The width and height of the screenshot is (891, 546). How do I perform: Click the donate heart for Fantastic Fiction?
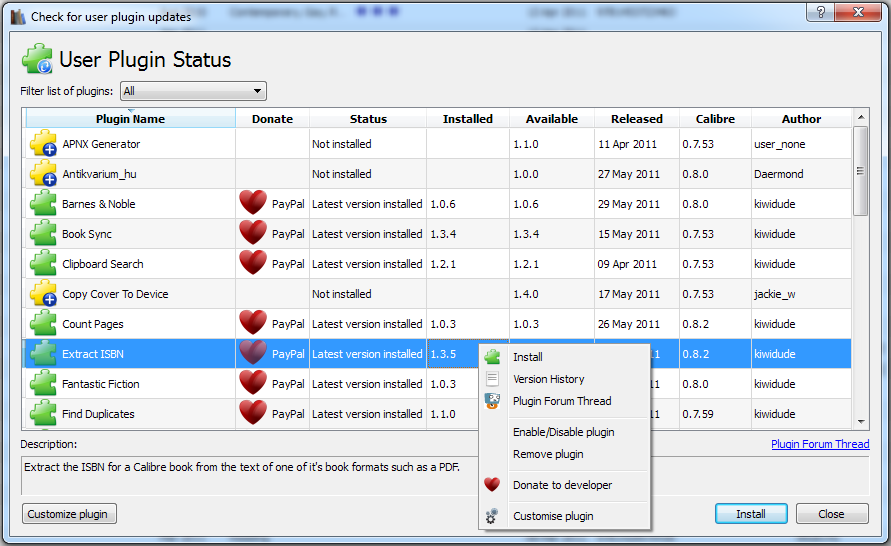[253, 383]
